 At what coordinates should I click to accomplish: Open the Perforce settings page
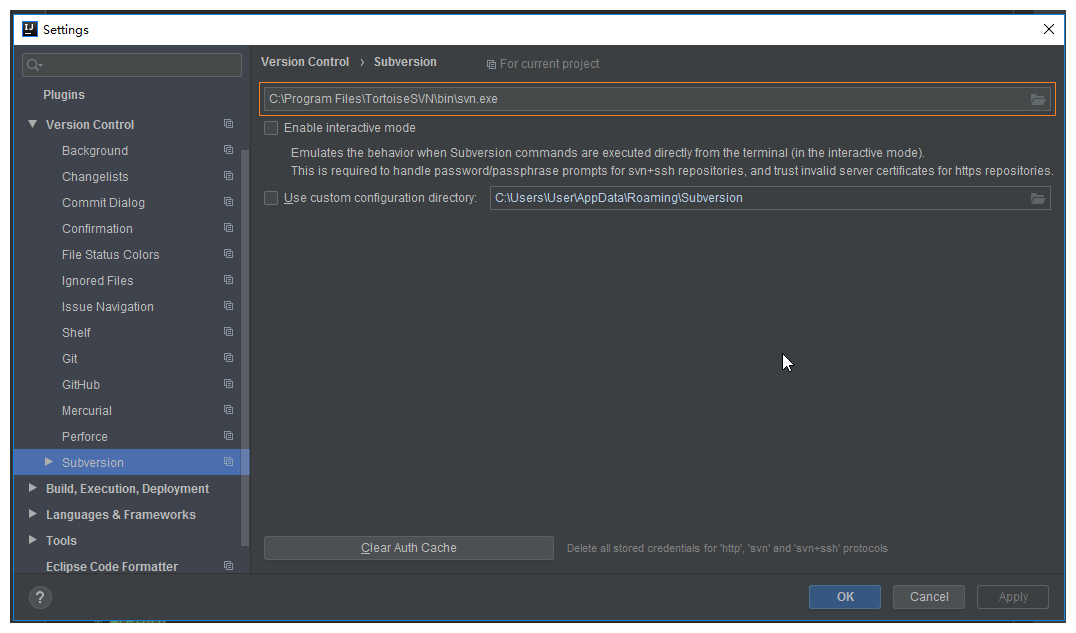[x=84, y=437]
